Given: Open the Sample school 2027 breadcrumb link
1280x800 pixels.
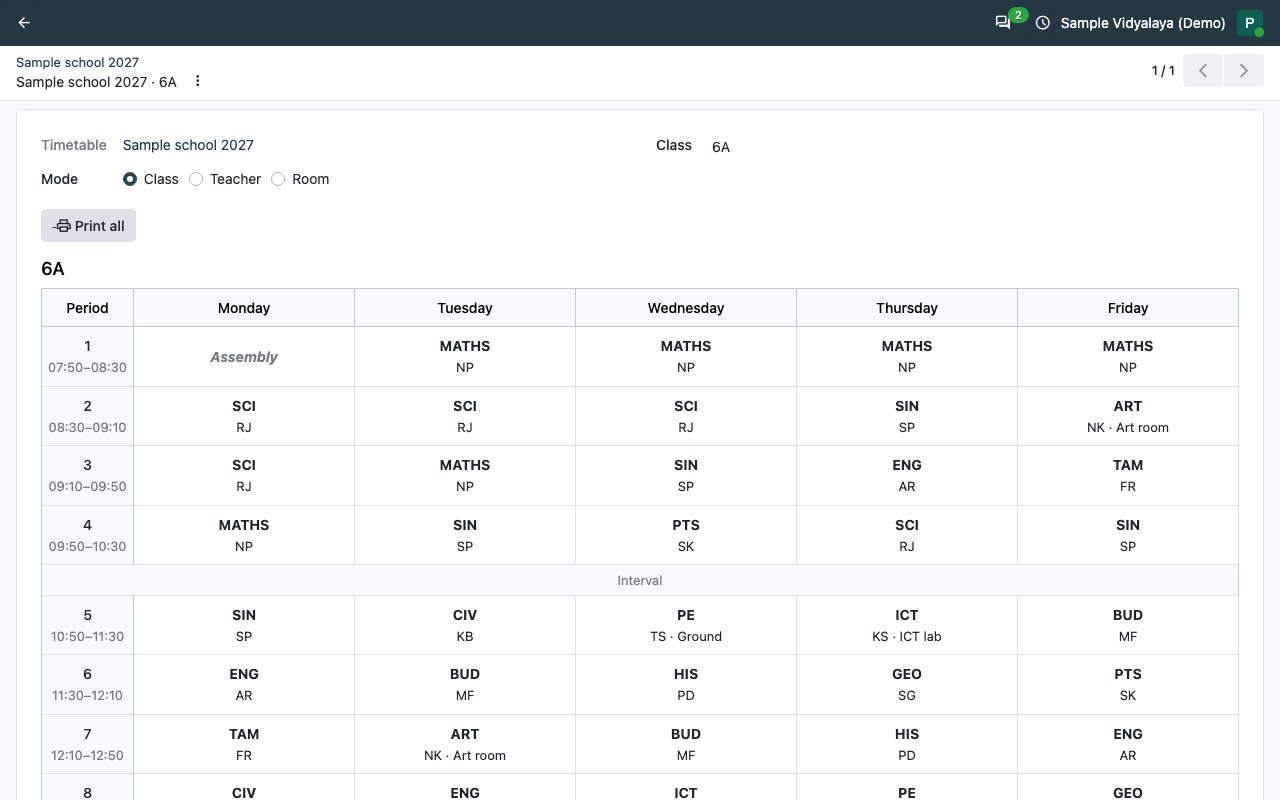Looking at the screenshot, I should 77,62.
